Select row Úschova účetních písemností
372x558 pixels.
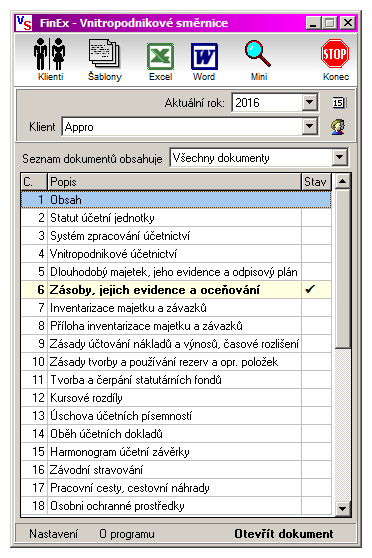176,416
